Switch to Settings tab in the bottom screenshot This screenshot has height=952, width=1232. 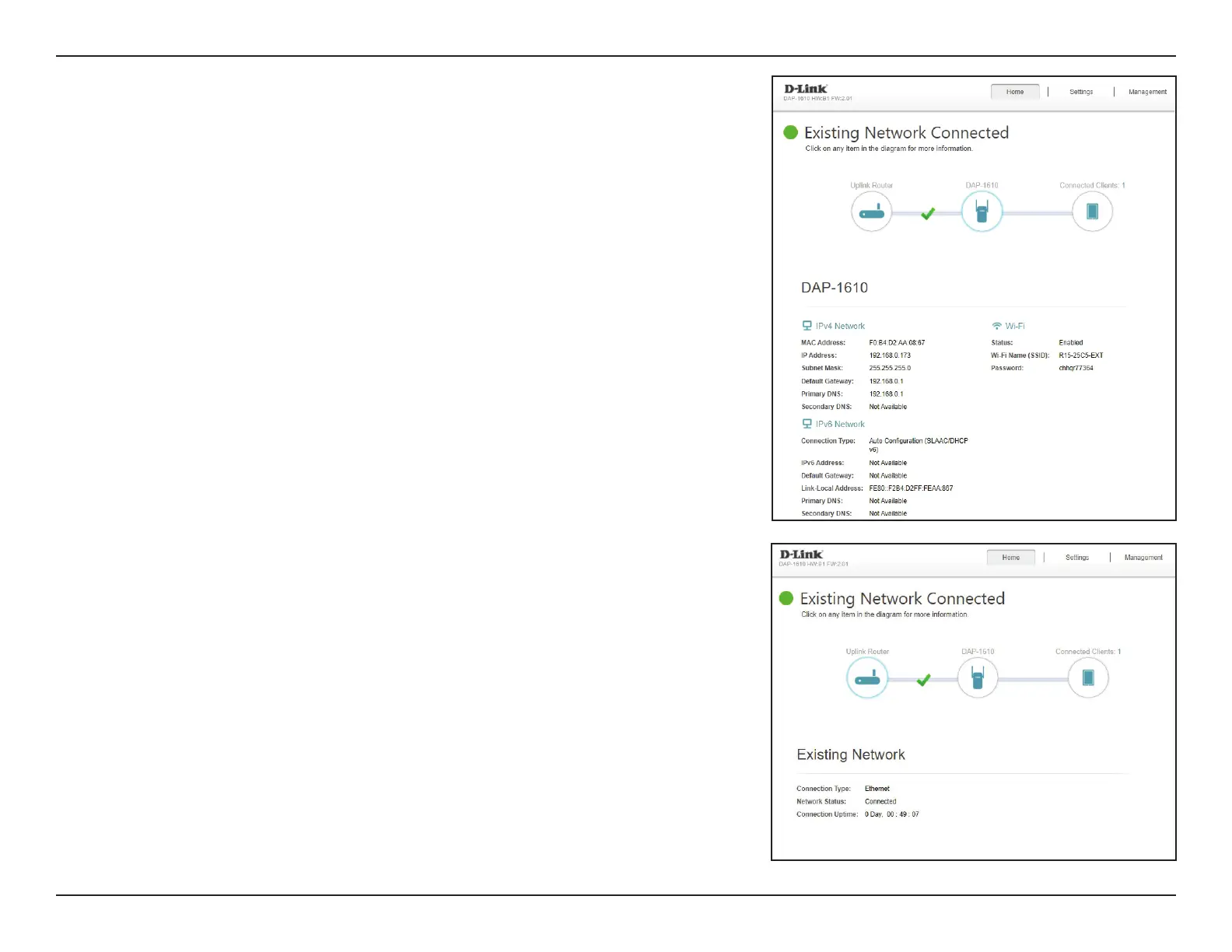pos(1077,558)
